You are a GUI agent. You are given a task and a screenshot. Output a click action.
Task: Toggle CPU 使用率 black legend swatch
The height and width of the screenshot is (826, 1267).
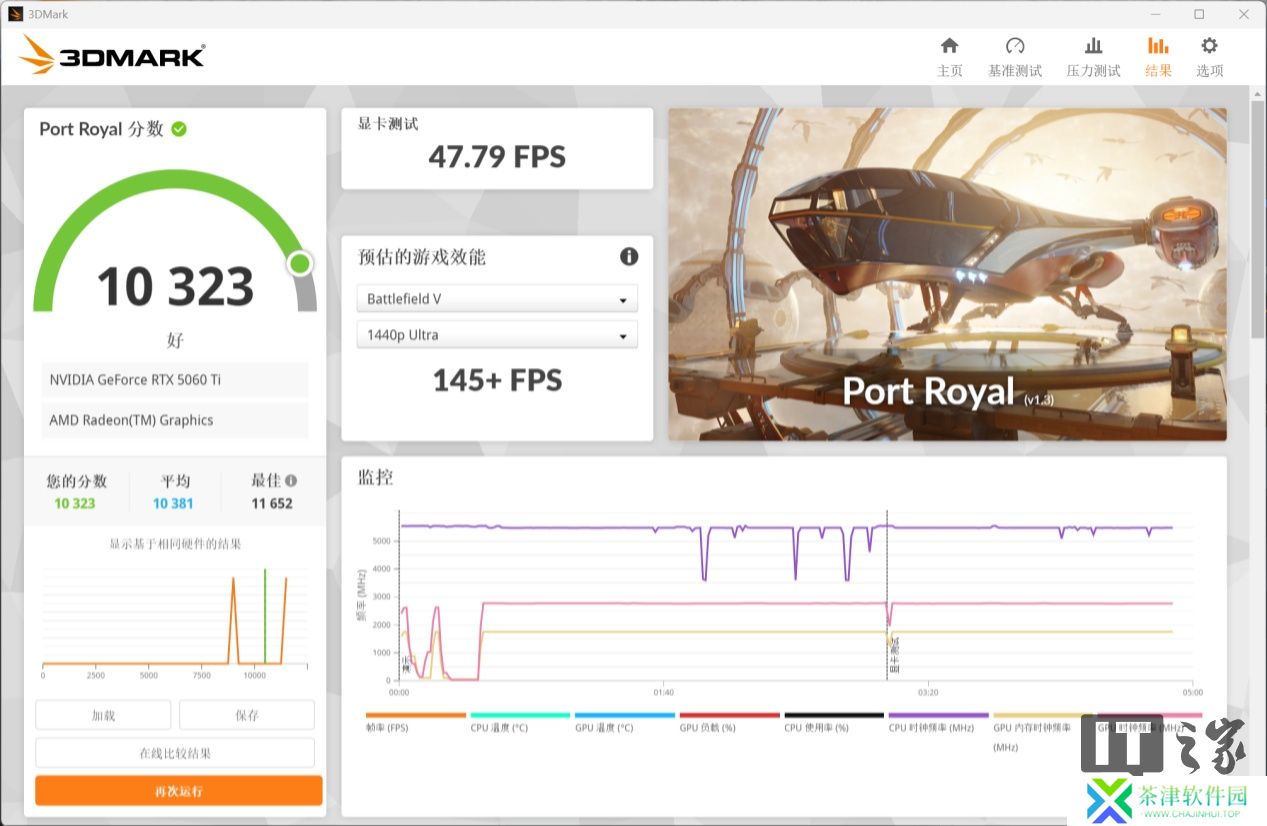[x=834, y=715]
